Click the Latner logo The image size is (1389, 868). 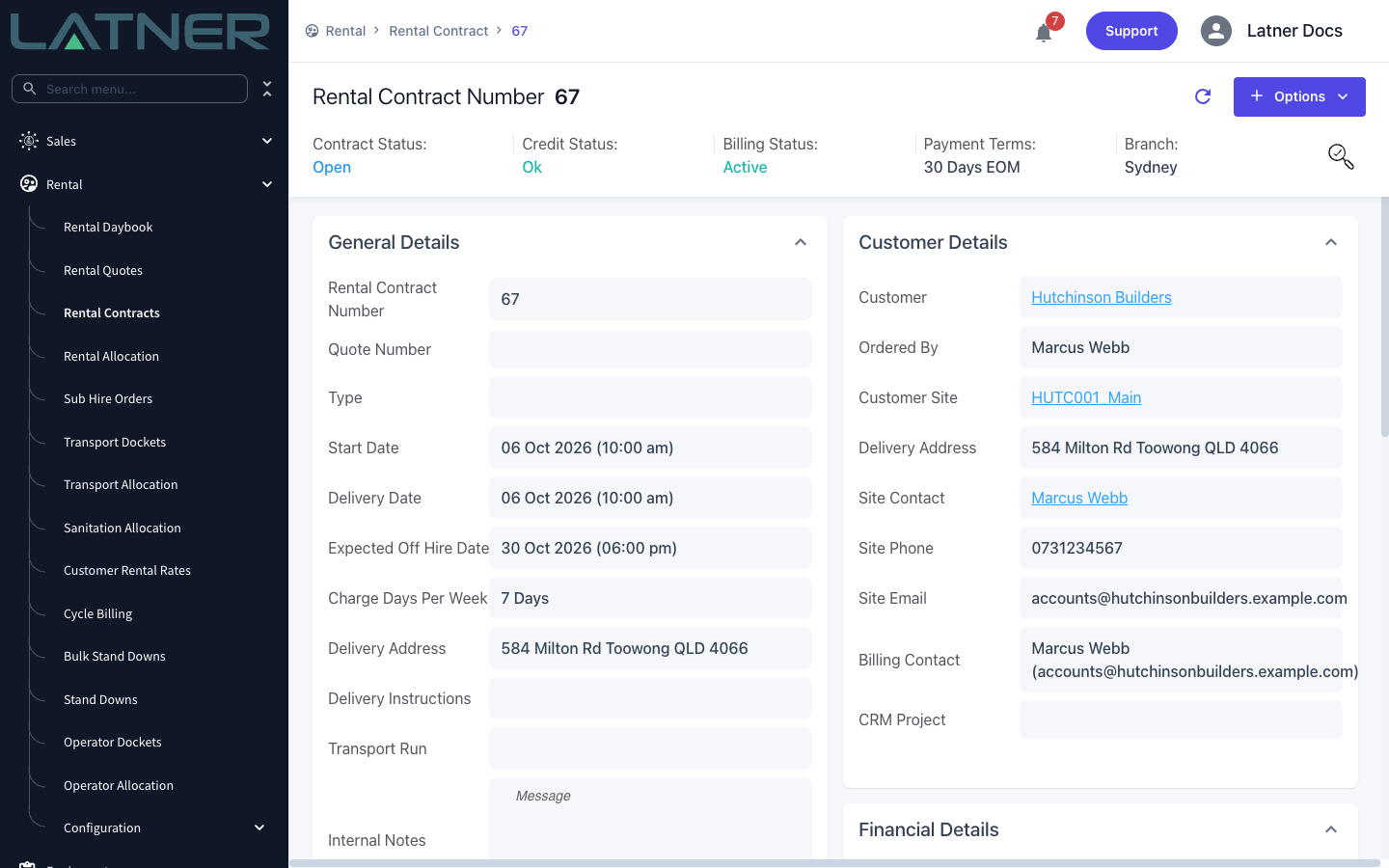(140, 31)
